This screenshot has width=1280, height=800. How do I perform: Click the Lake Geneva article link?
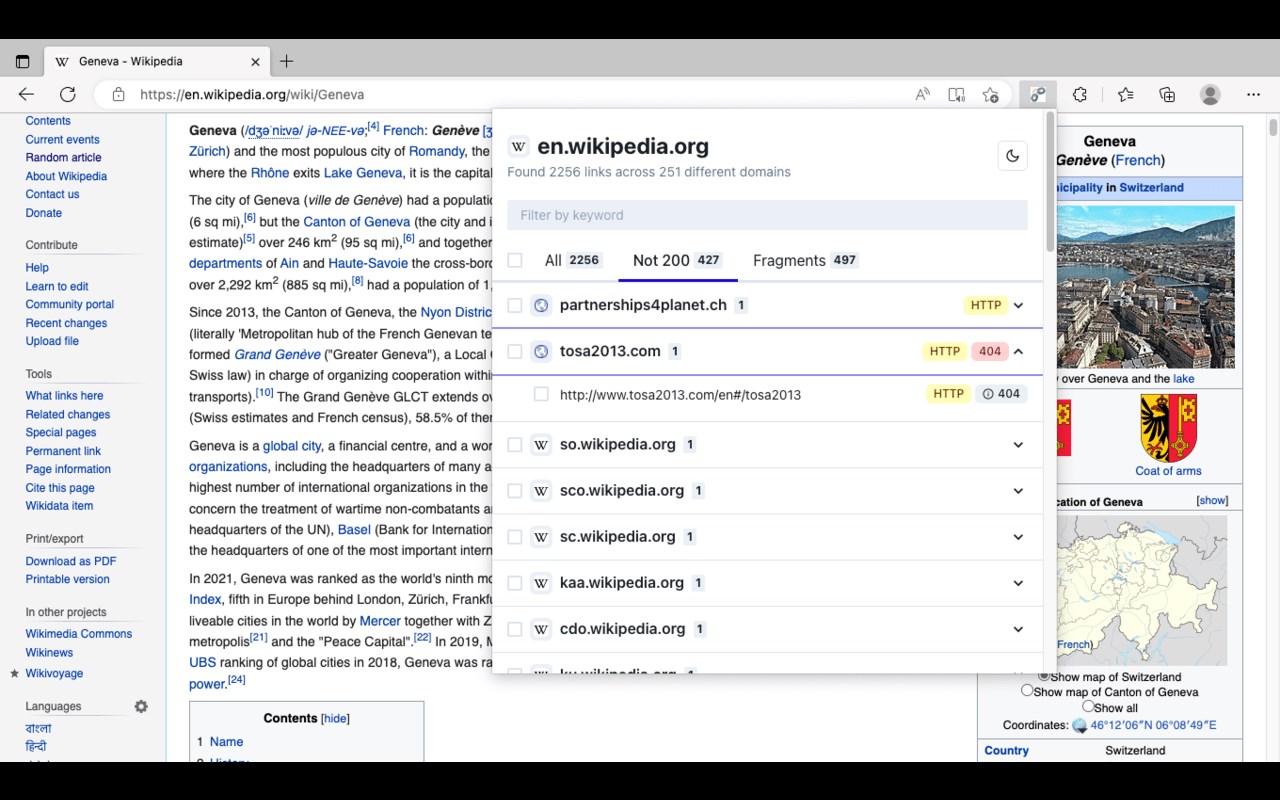363,173
